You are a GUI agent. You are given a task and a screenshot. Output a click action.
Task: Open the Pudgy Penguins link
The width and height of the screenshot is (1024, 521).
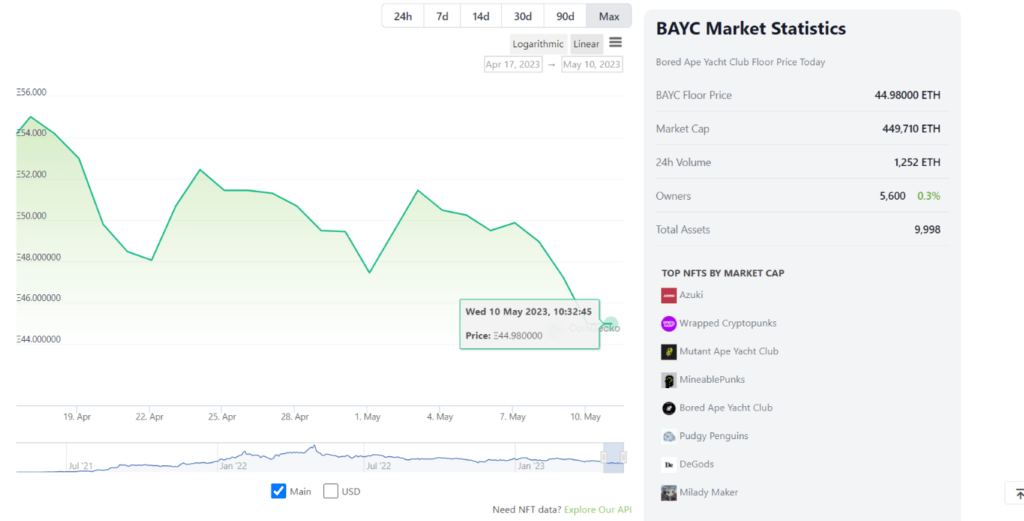[x=714, y=436]
